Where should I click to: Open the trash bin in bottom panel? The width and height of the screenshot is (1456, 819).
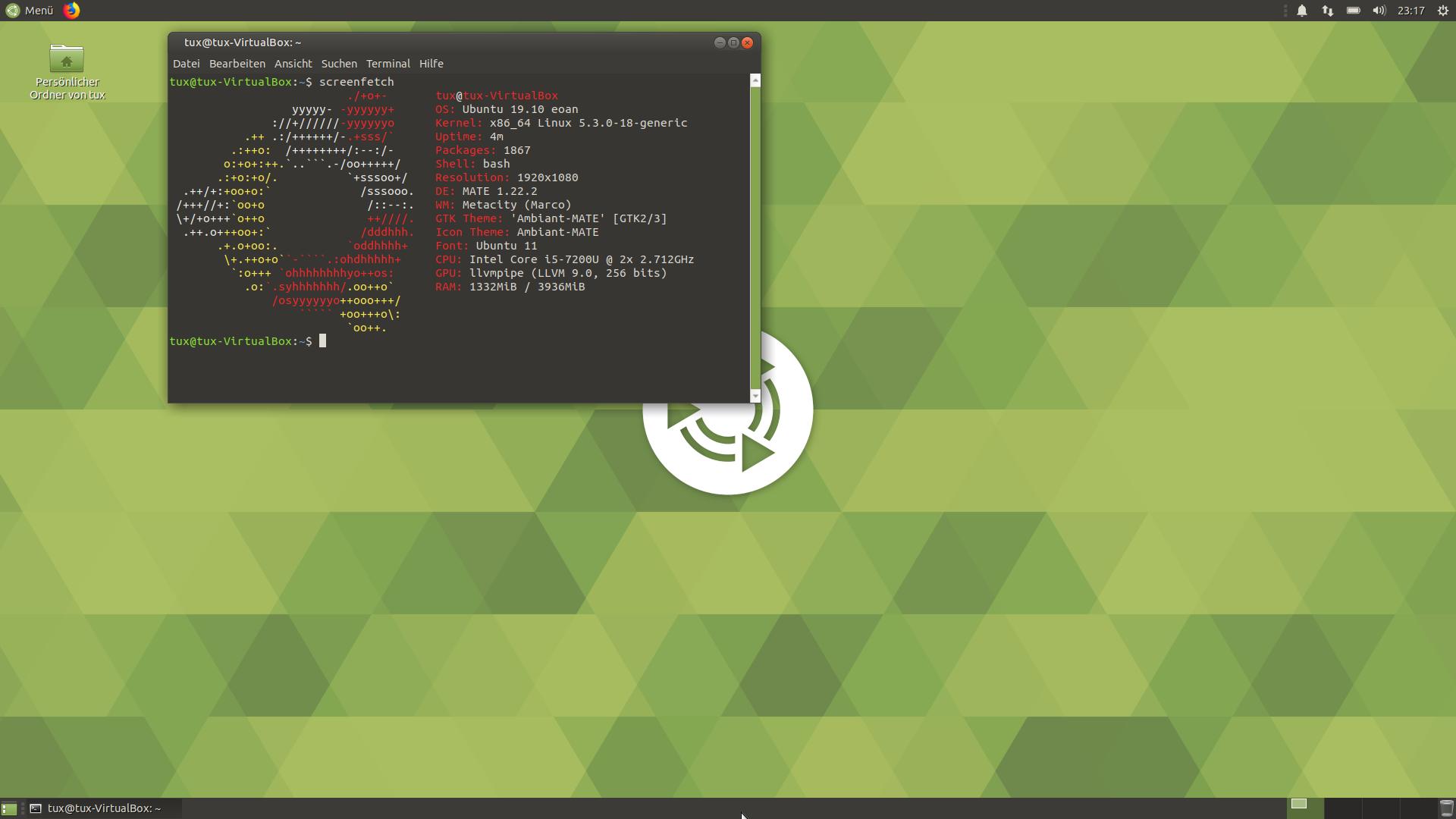(1446, 808)
